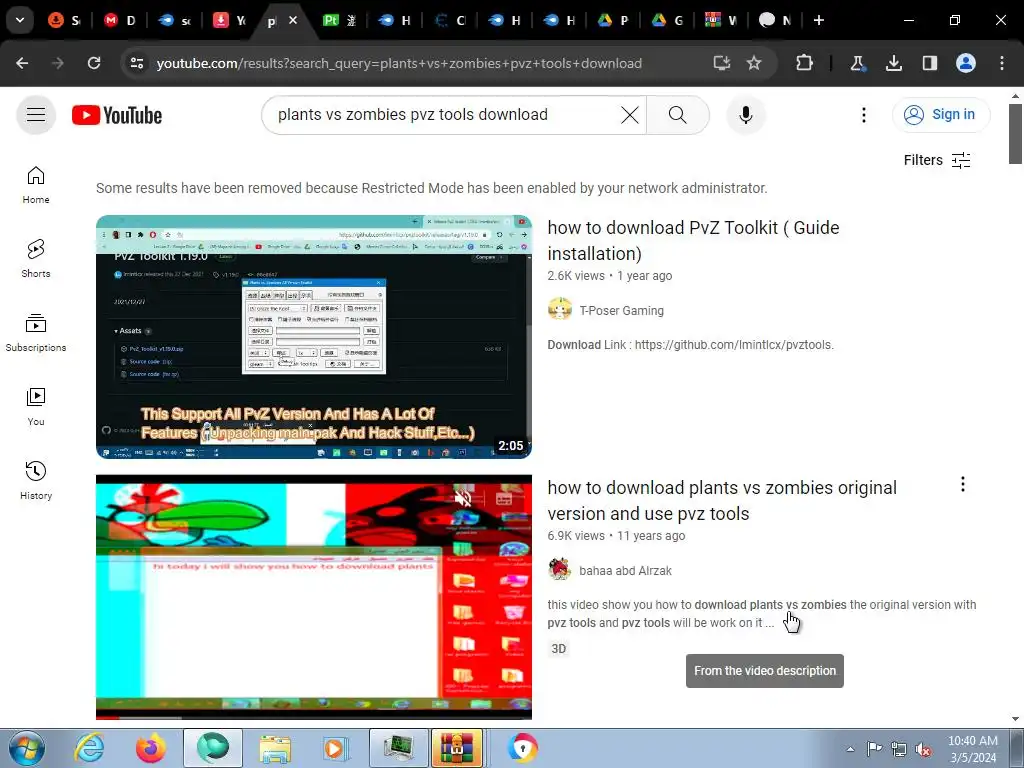Click bahaa abd Alrzak channel avatar
Viewport: 1024px width, 768px height.
(x=560, y=569)
